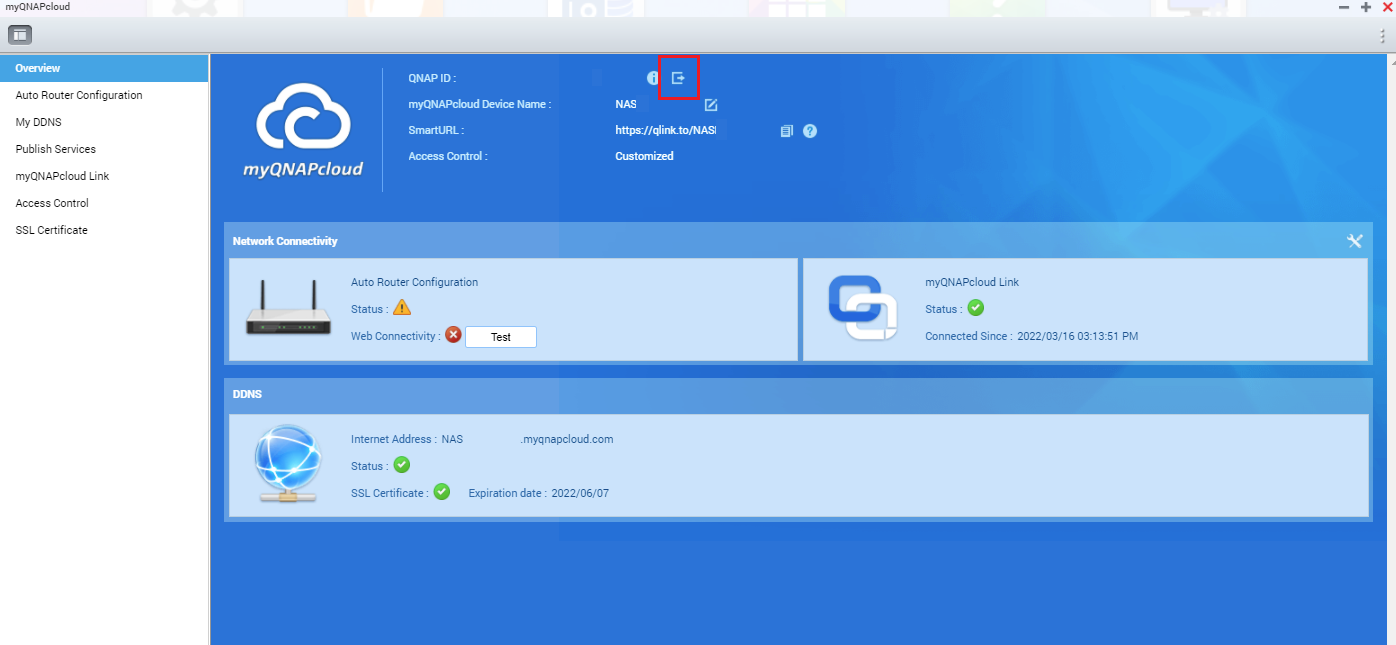Toggle the sidebar panel icon
The image size is (1396, 645).
[x=20, y=35]
